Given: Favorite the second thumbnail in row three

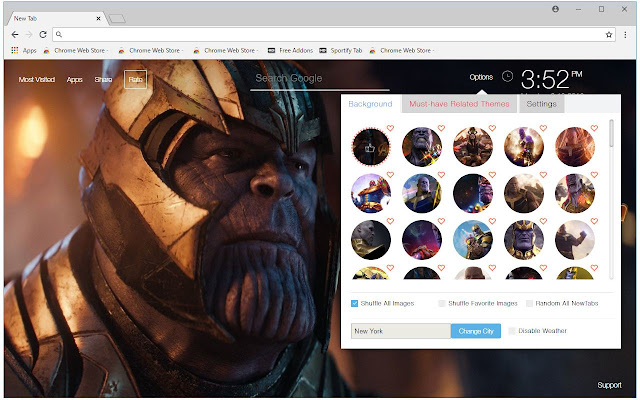Looking at the screenshot, I should [x=441, y=221].
